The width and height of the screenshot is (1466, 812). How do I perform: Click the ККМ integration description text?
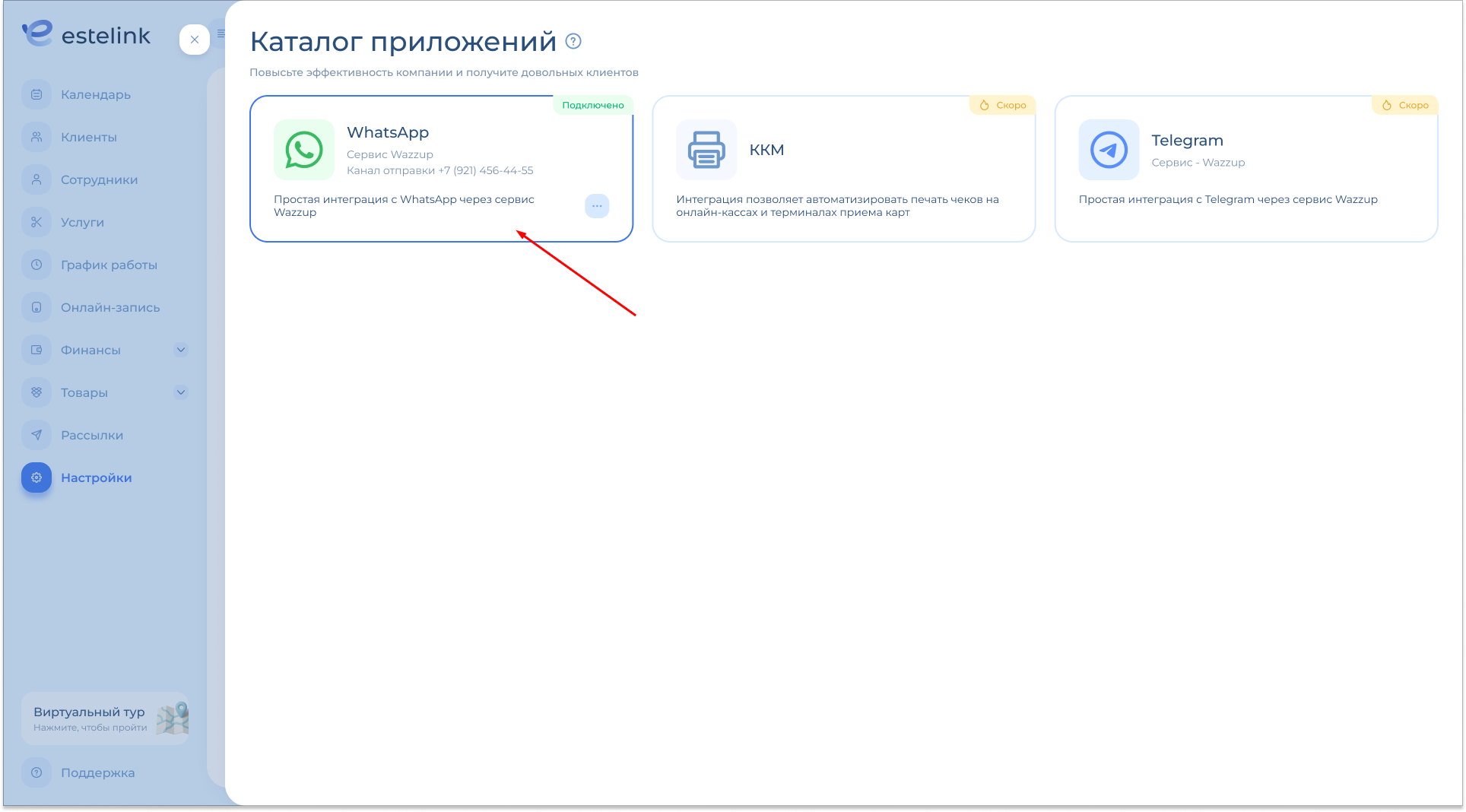(x=837, y=206)
